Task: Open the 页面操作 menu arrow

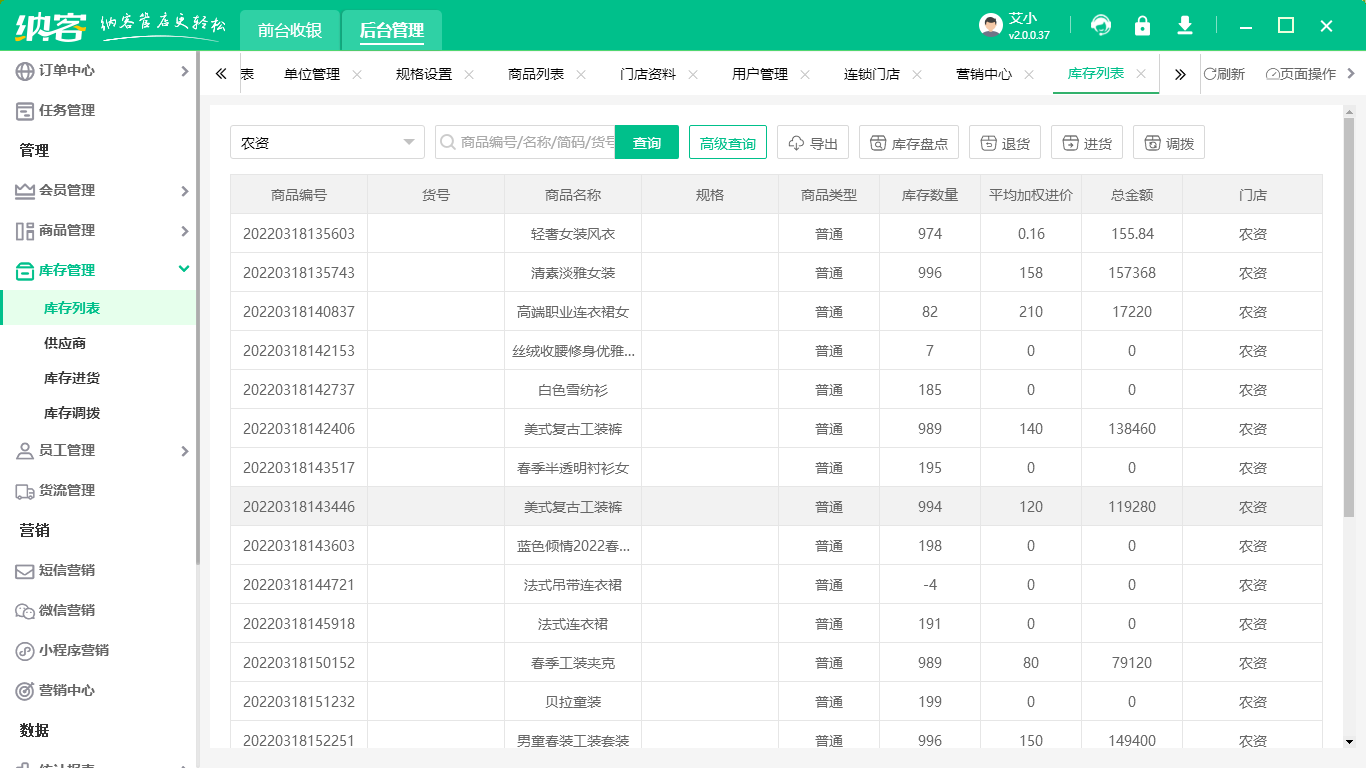Action: [1352, 73]
